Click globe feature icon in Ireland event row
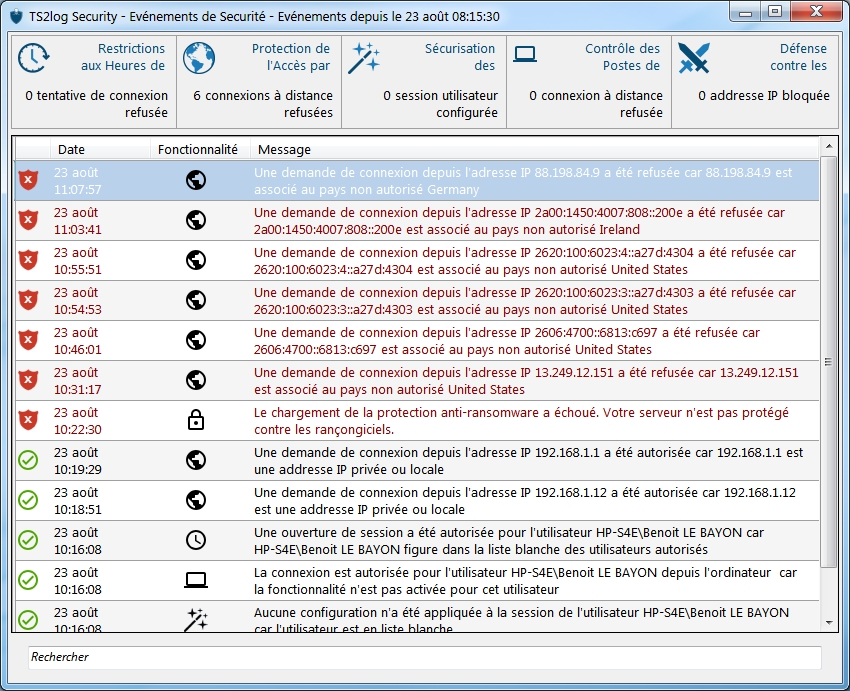850x691 pixels. [x=196, y=220]
